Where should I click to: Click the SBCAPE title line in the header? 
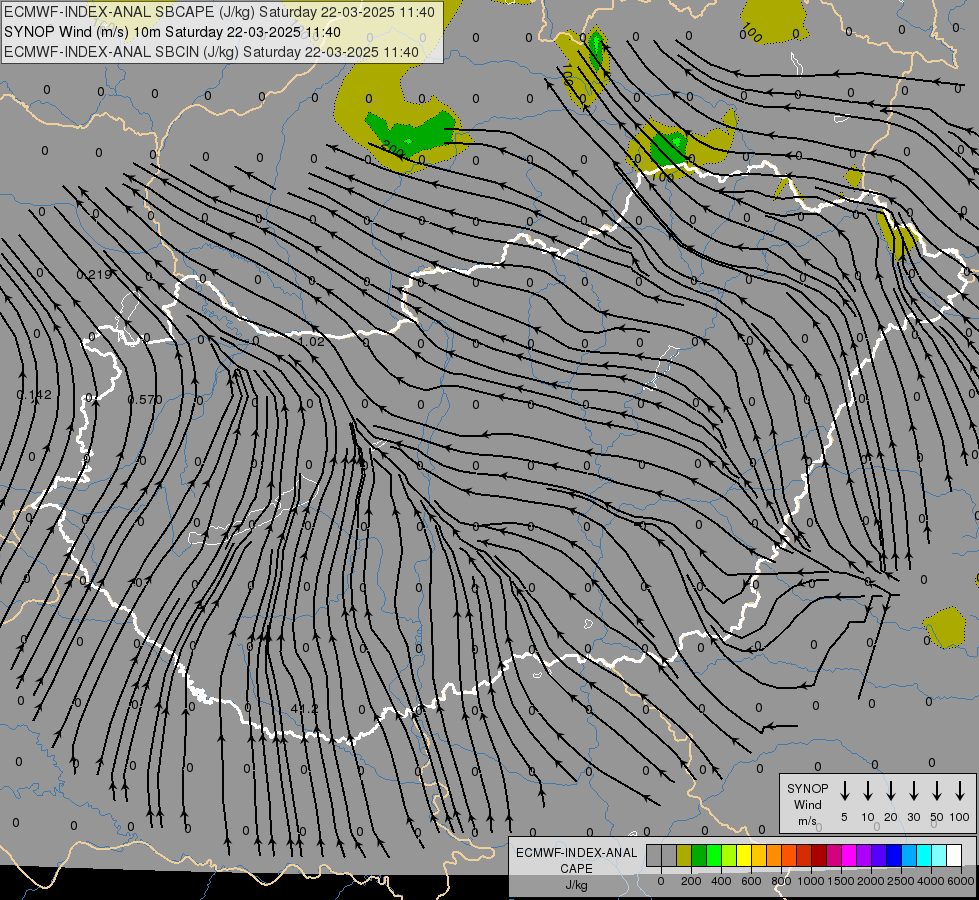[x=219, y=12]
